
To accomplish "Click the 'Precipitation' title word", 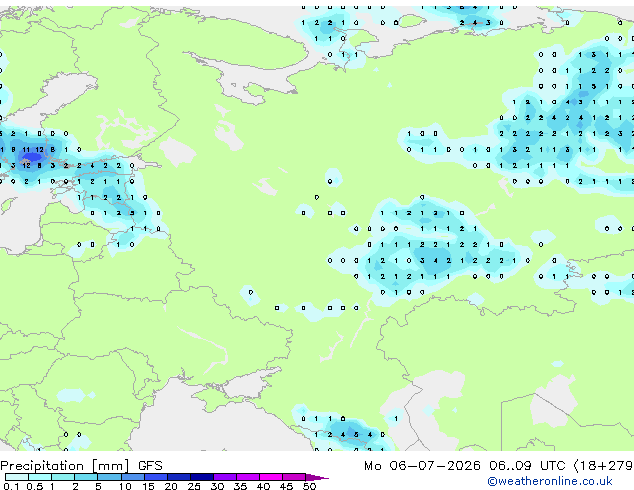I will coord(42,466).
